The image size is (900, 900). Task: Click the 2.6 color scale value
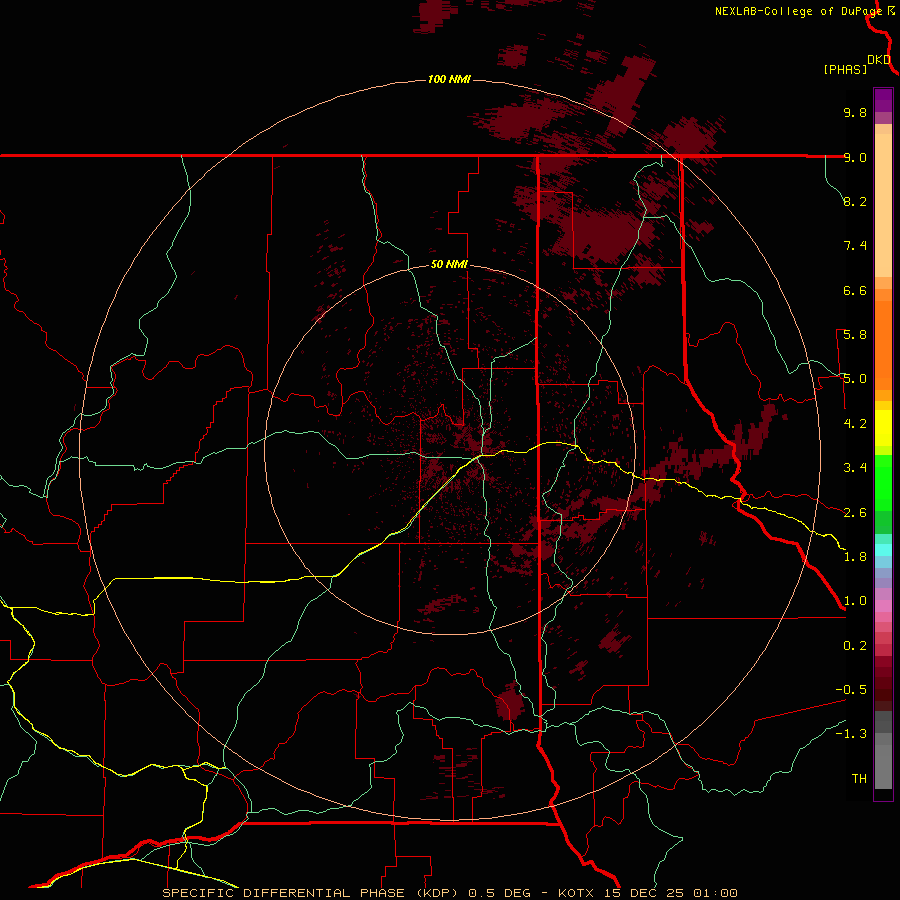pos(855,512)
